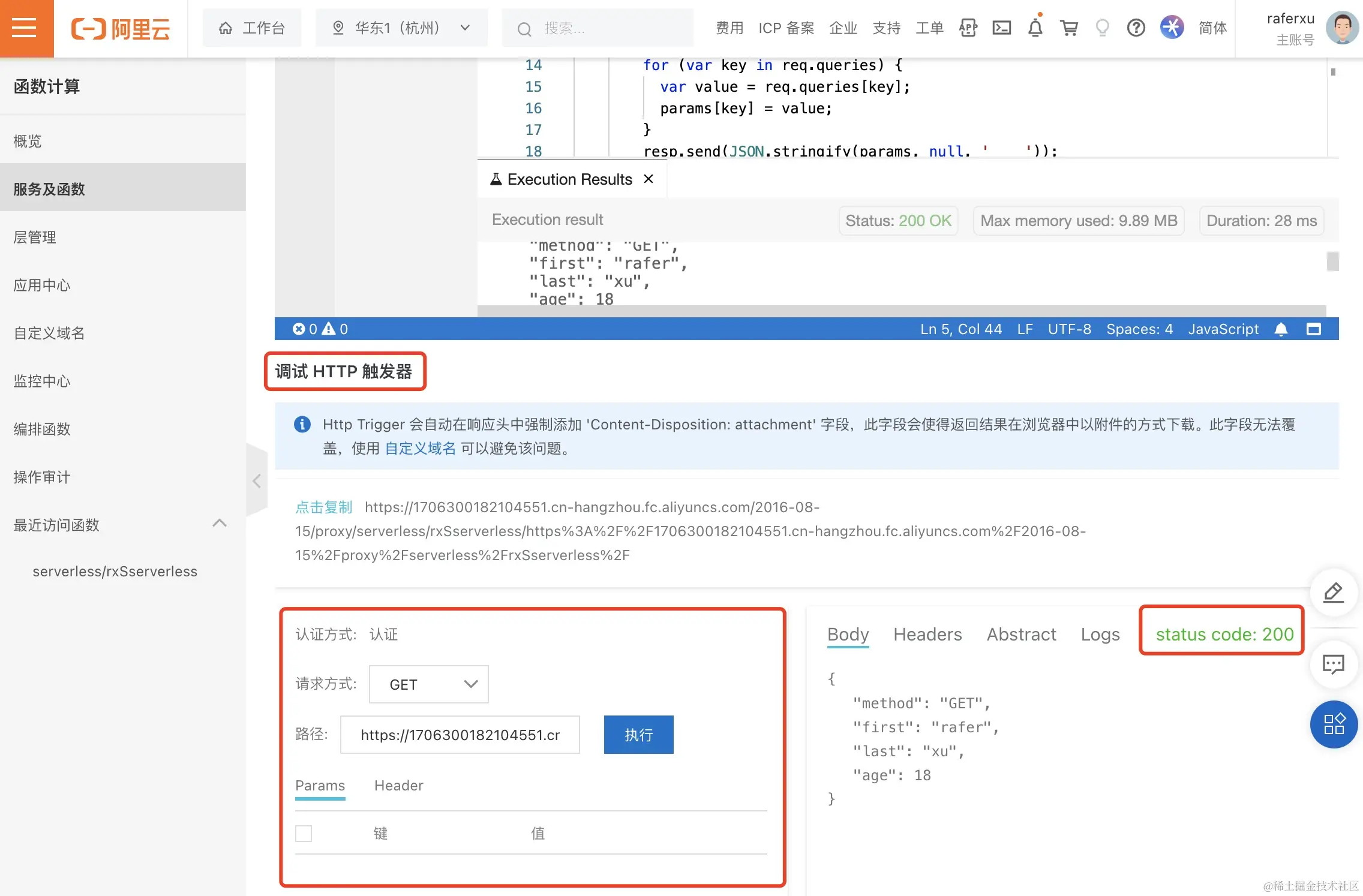
Task: Check the Params select-all checkbox
Action: pos(304,834)
